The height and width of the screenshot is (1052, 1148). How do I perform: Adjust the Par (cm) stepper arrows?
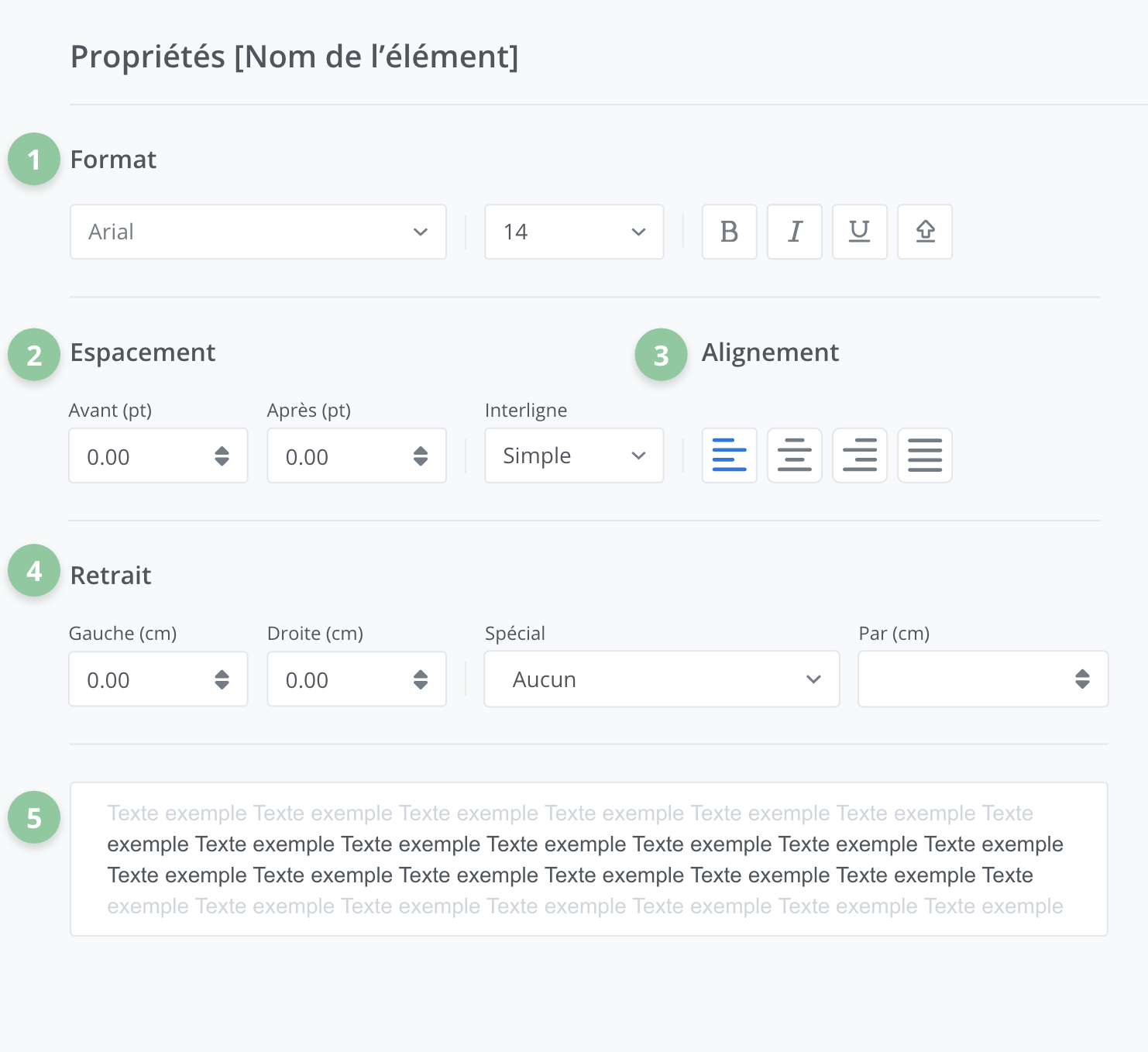tap(1082, 679)
